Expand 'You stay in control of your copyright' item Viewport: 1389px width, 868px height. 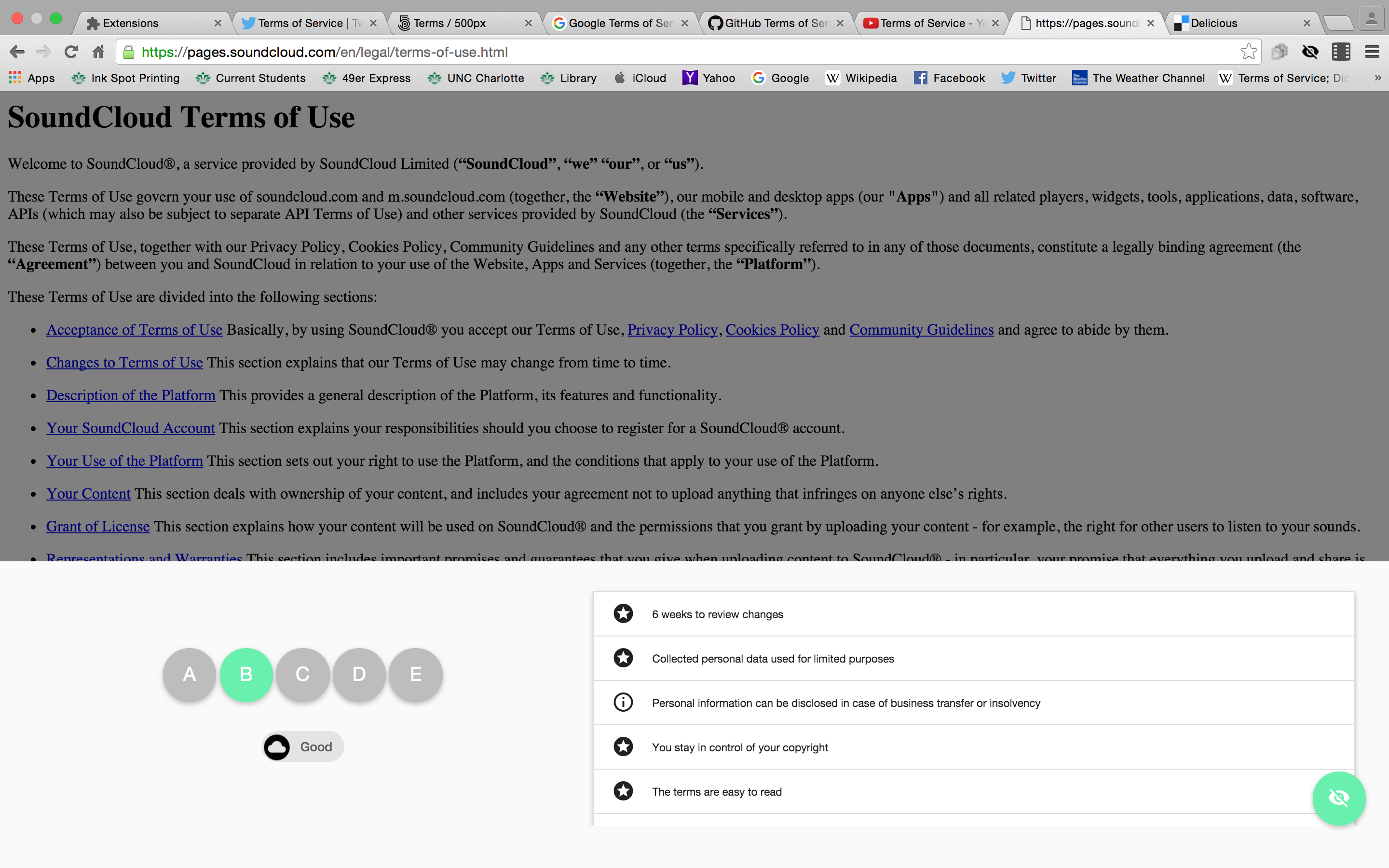pos(740,747)
